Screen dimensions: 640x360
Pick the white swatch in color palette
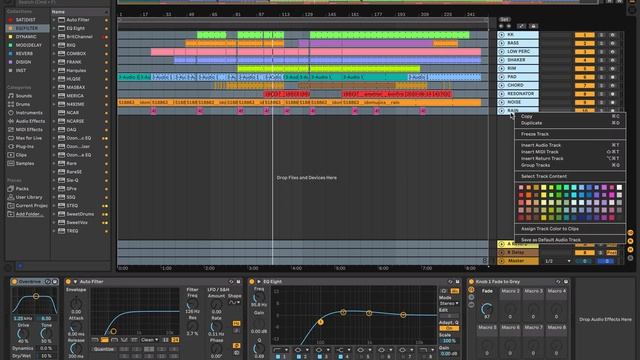pos(619,188)
